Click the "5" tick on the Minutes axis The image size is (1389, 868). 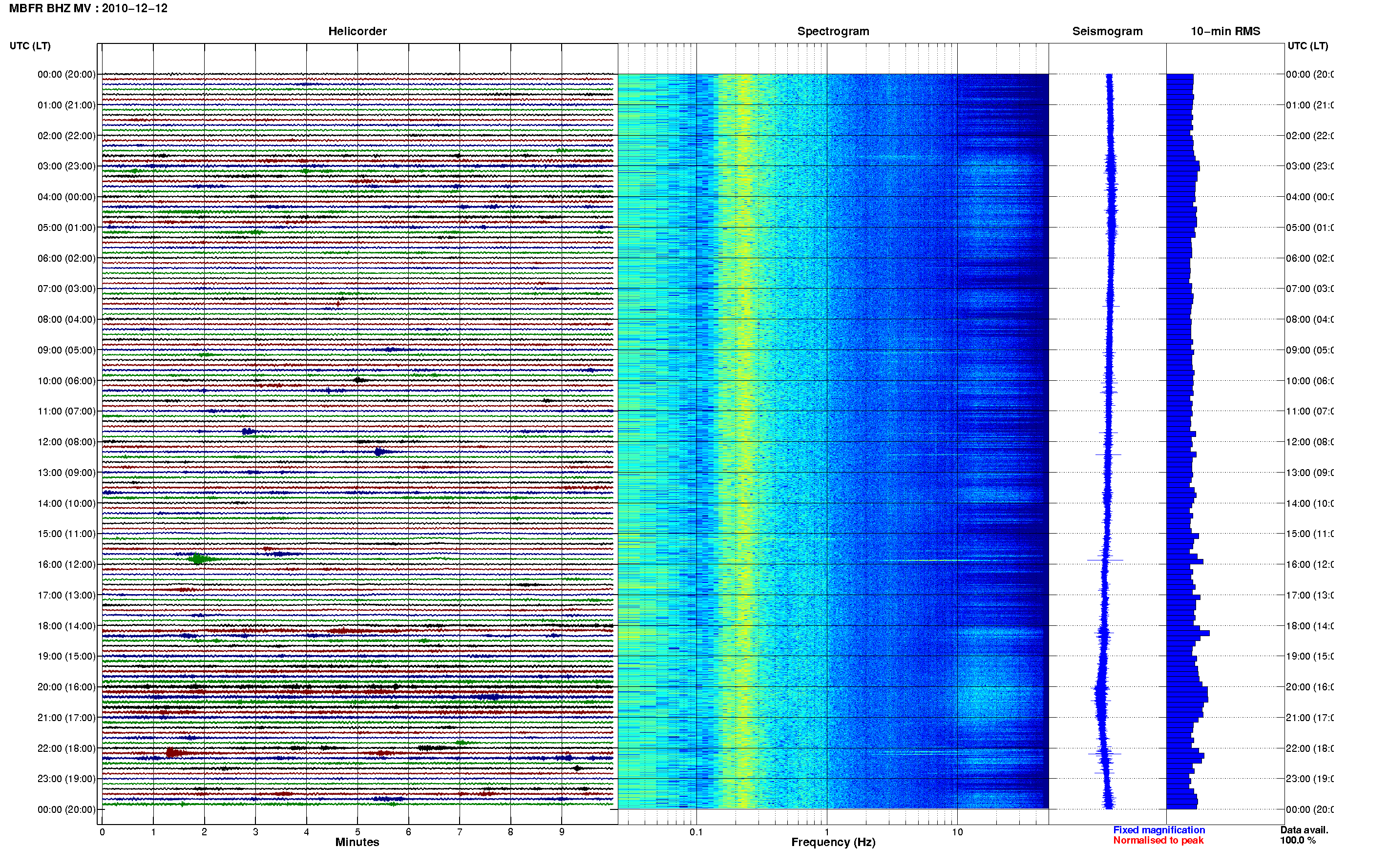358,832
